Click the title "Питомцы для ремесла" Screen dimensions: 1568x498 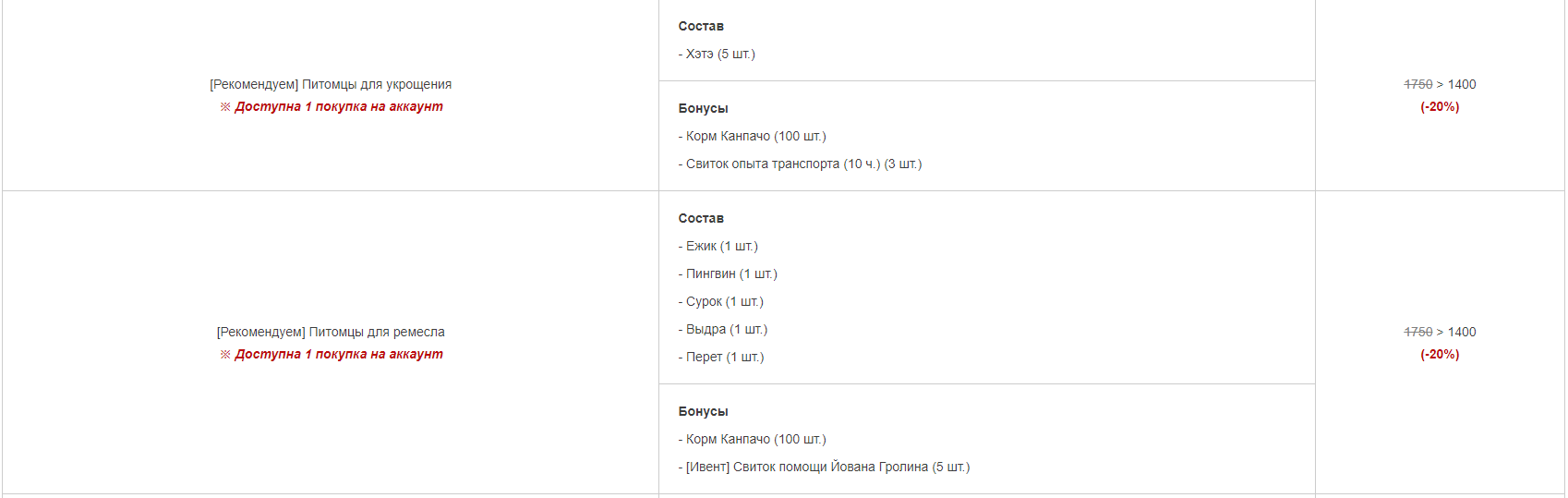pyautogui.click(x=376, y=332)
